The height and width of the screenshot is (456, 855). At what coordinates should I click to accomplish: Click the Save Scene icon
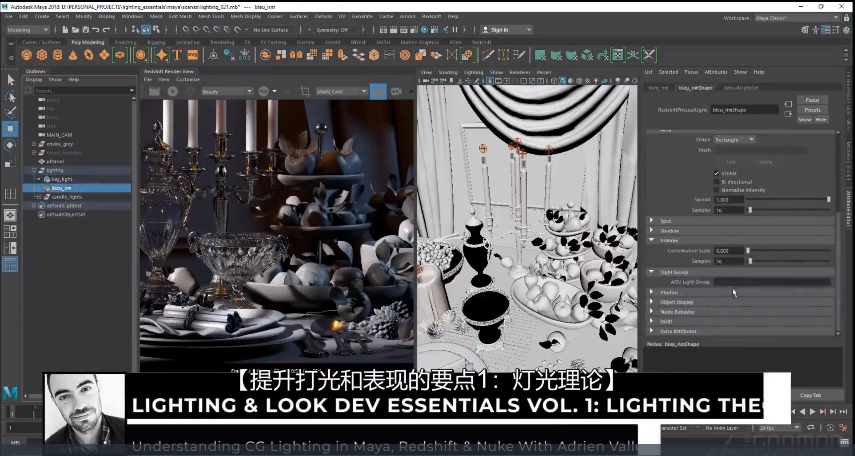click(86, 30)
